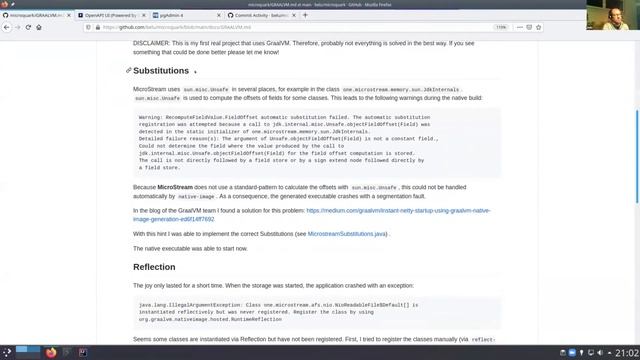The height and width of the screenshot is (360, 640).
Task: Click the webcam video thumbnail
Action: (613, 15)
